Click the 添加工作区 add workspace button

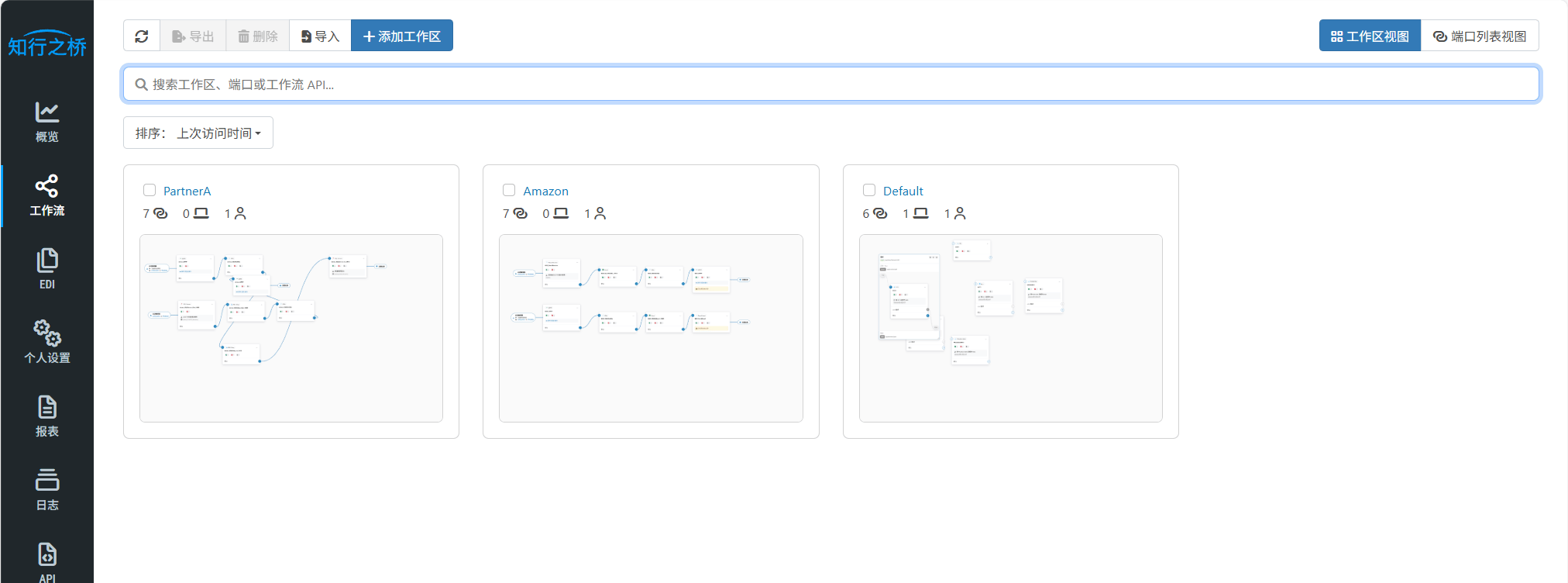point(402,36)
